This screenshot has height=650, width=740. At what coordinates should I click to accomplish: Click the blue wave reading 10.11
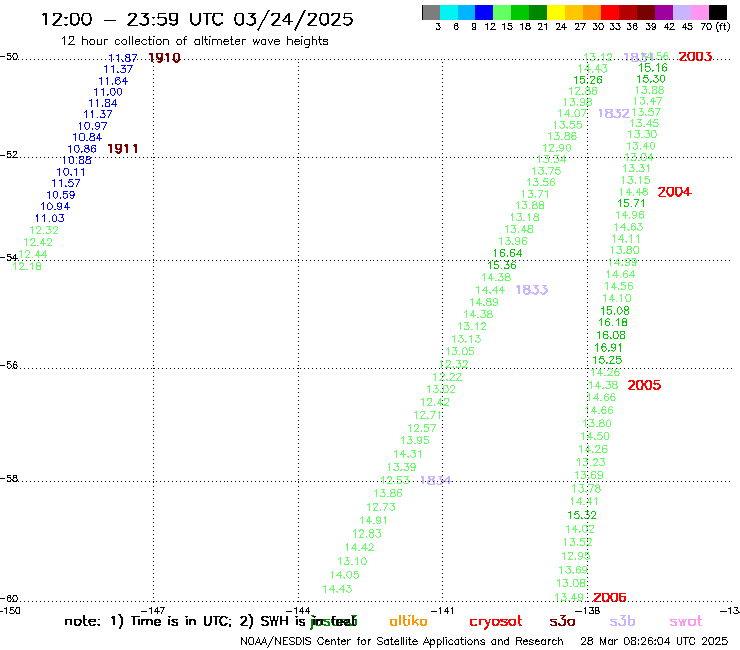71,172
